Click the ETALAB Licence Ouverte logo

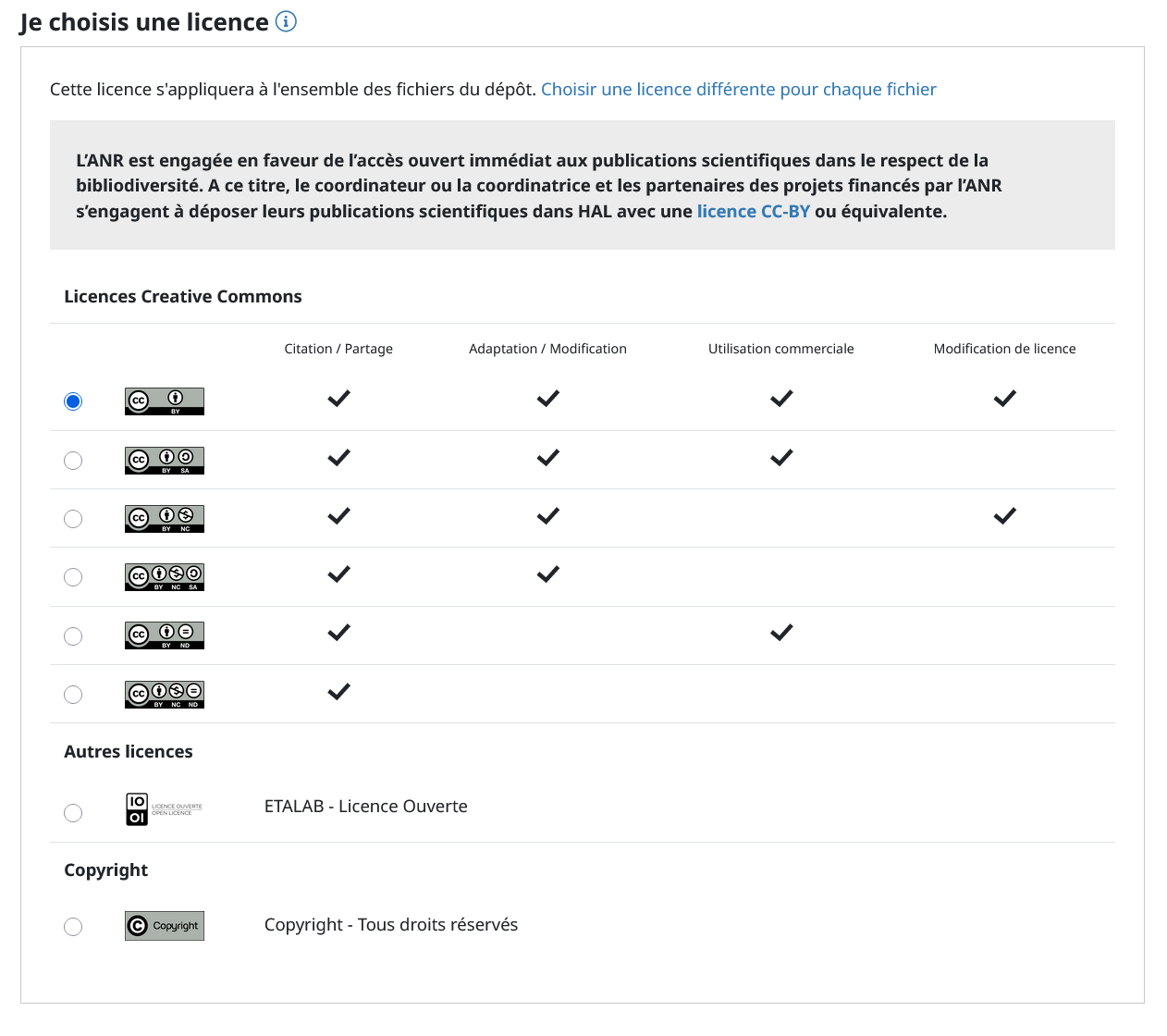coord(164,809)
